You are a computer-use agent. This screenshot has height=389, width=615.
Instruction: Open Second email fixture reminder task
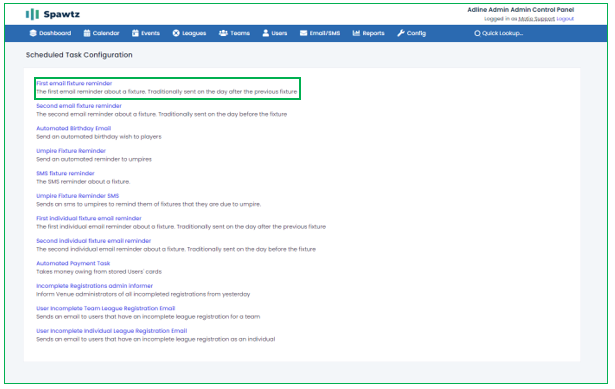pyautogui.click(x=79, y=106)
